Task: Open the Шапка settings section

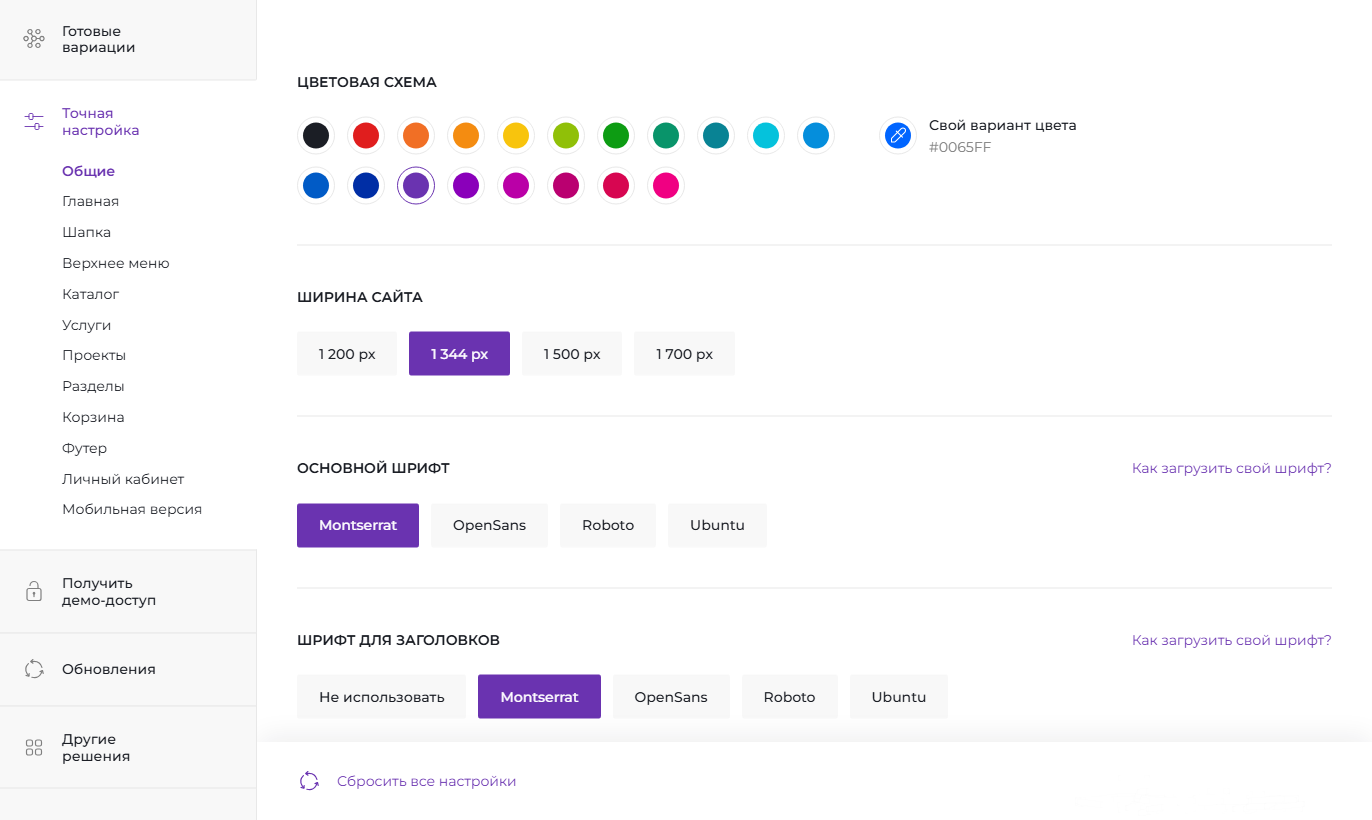Action: coord(86,232)
